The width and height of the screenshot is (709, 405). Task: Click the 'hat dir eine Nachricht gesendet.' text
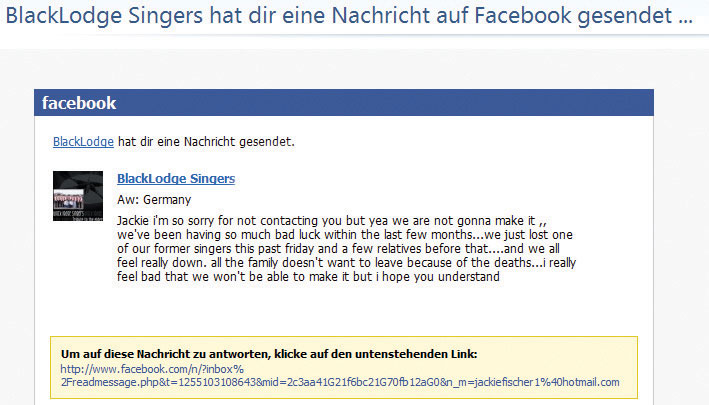[x=206, y=142]
